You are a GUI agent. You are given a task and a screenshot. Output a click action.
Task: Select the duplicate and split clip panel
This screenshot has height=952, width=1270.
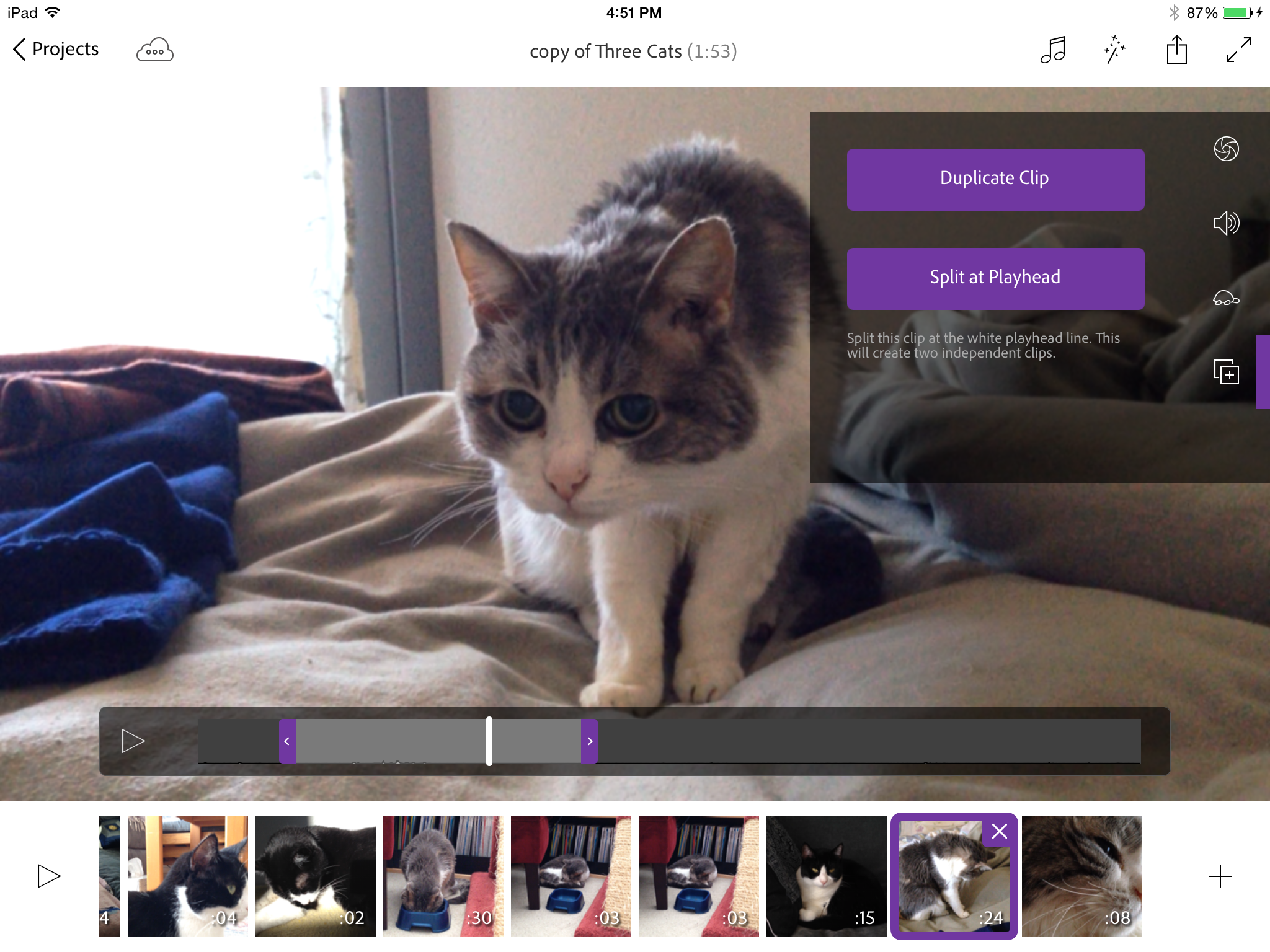(1226, 372)
